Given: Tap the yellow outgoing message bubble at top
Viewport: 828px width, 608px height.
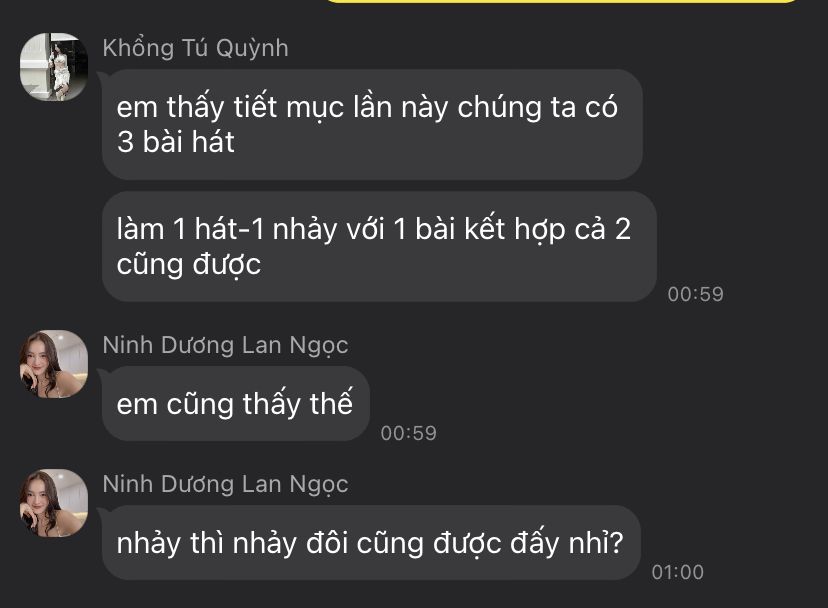Looking at the screenshot, I should tap(562, 2).
